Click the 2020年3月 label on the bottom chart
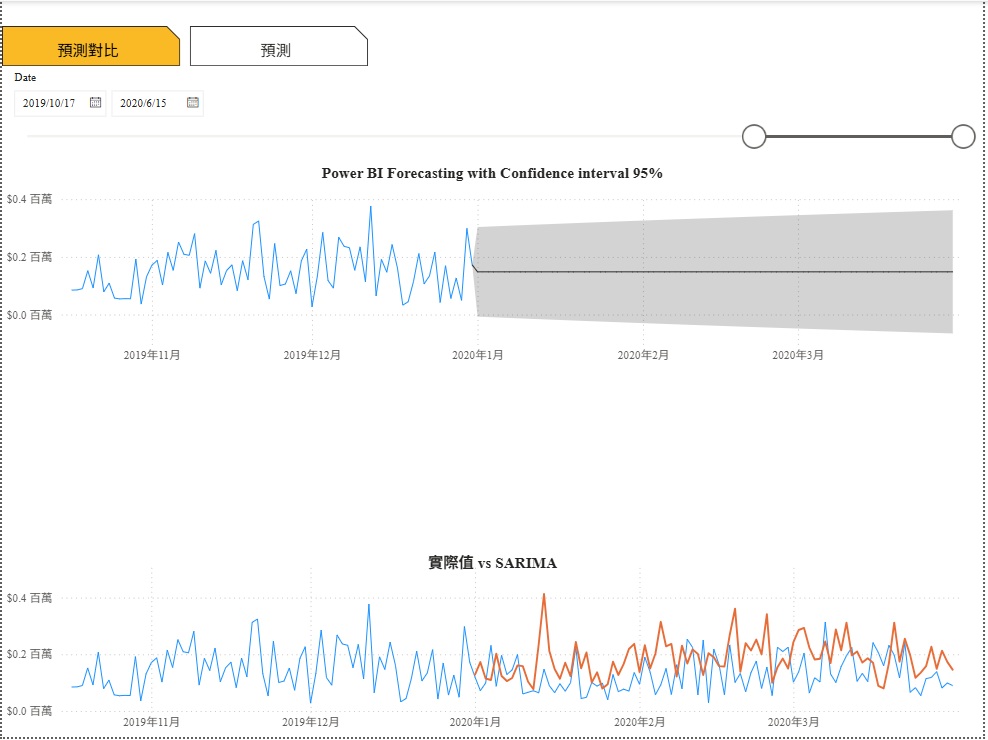988x740 pixels. 793,722
